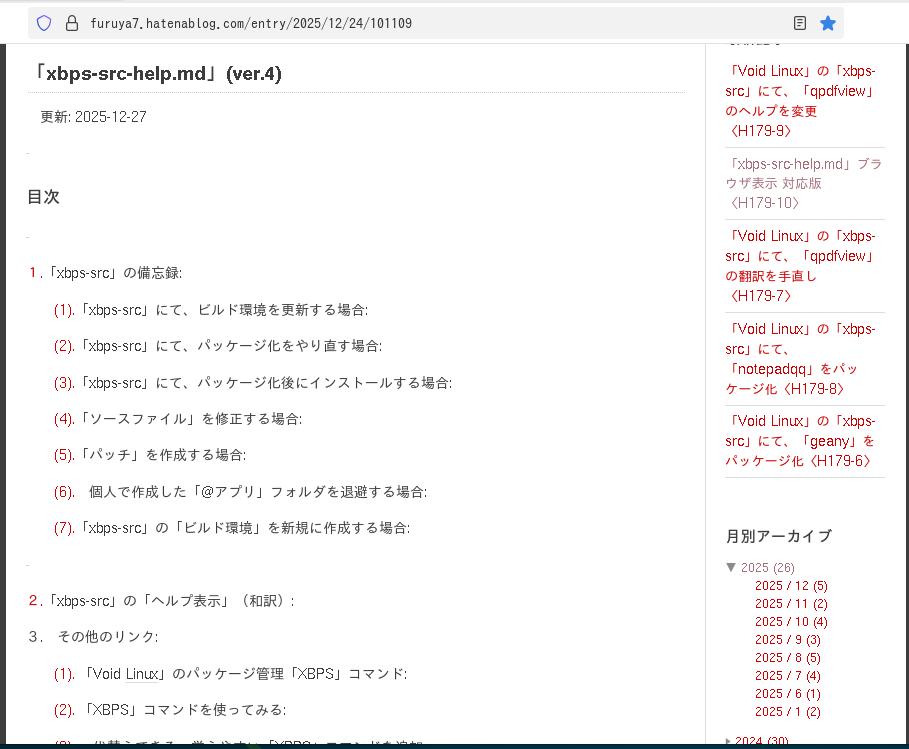Click the 更新: 2025-12-27 date text
The width and height of the screenshot is (909, 749).
coord(93,117)
